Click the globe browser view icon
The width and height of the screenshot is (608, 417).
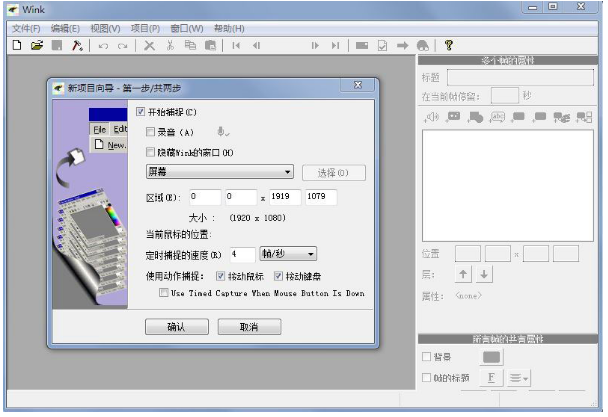click(x=423, y=46)
